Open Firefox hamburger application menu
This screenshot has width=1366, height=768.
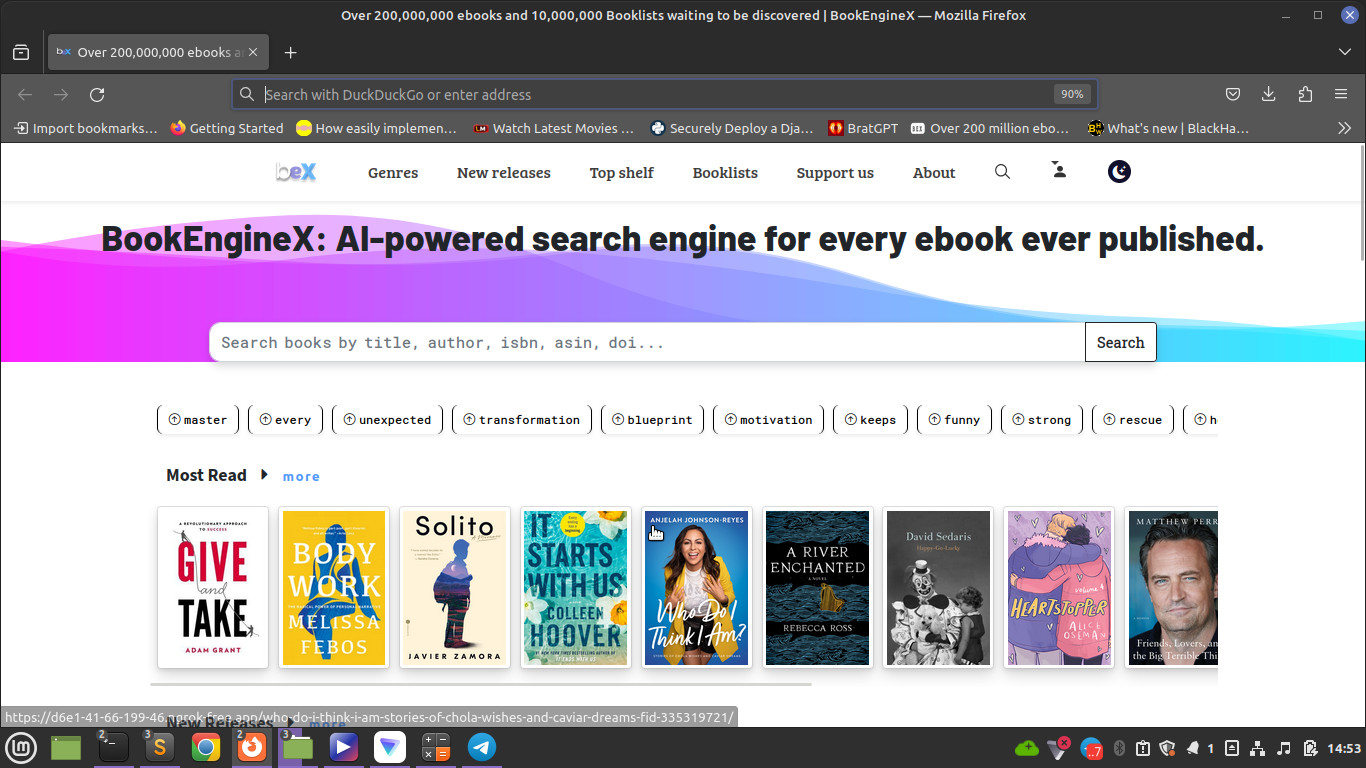point(1341,94)
